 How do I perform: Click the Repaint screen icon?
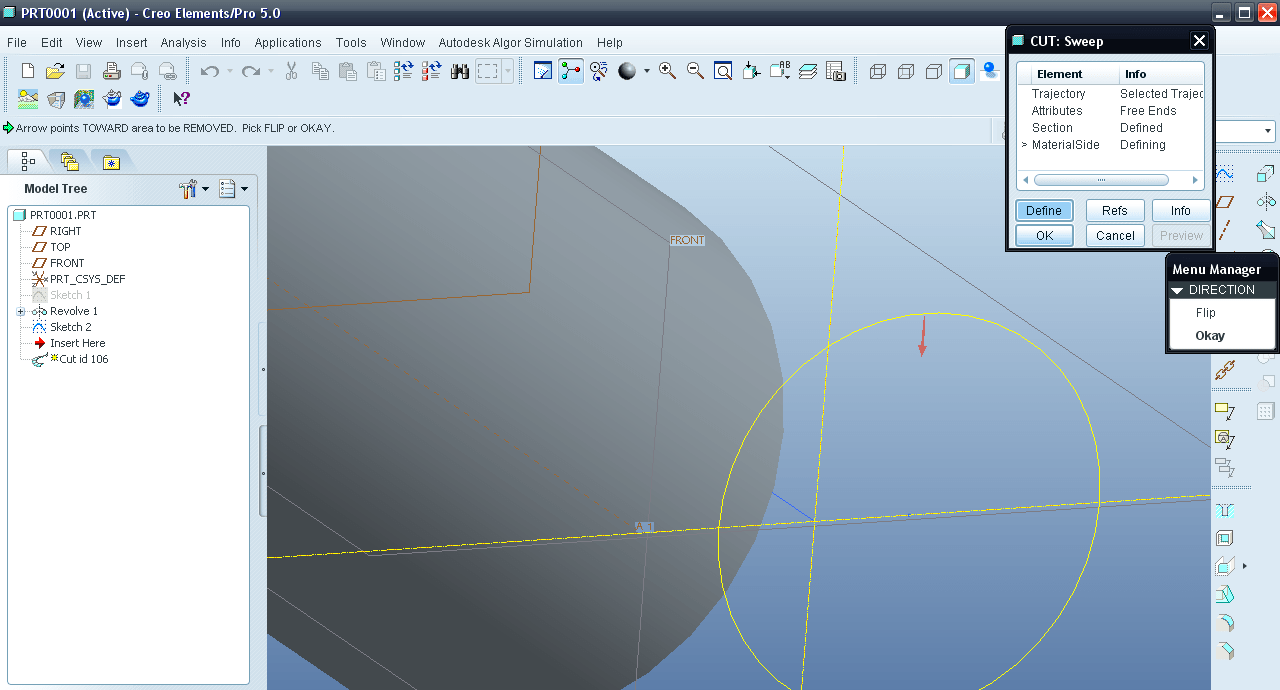[x=543, y=71]
